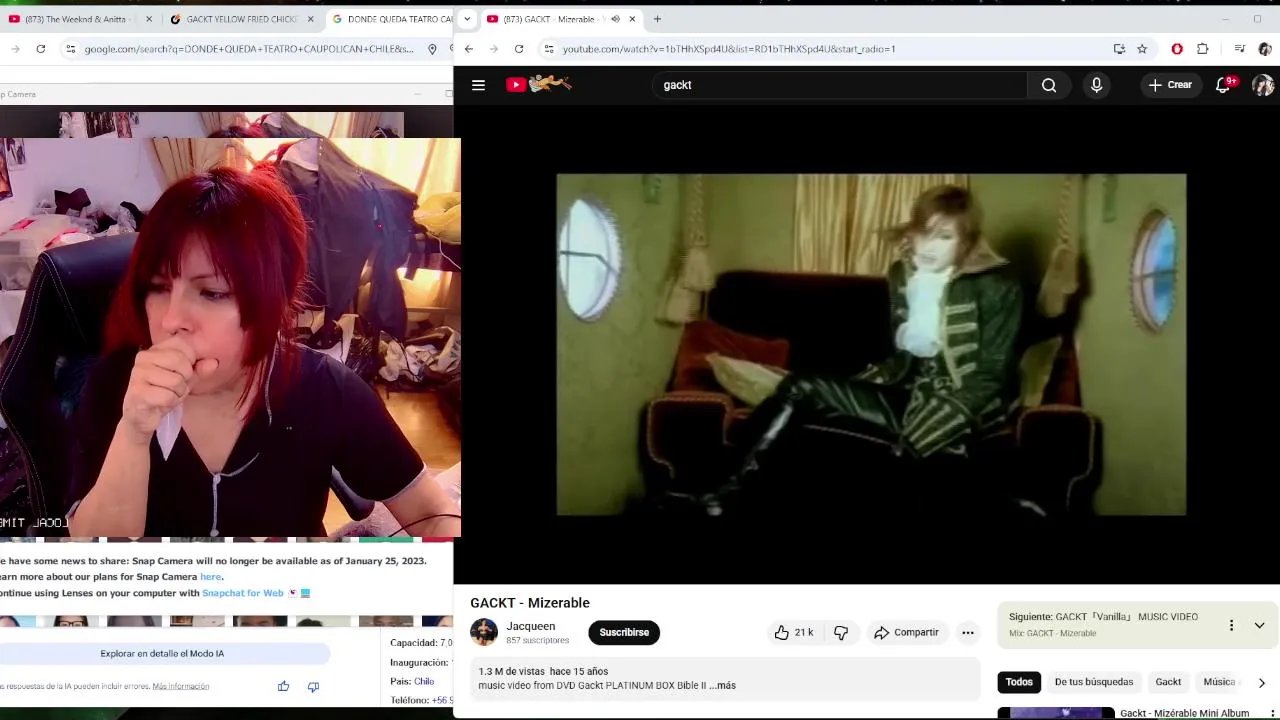Mute the GACKT Mizerable tab audio

point(615,19)
